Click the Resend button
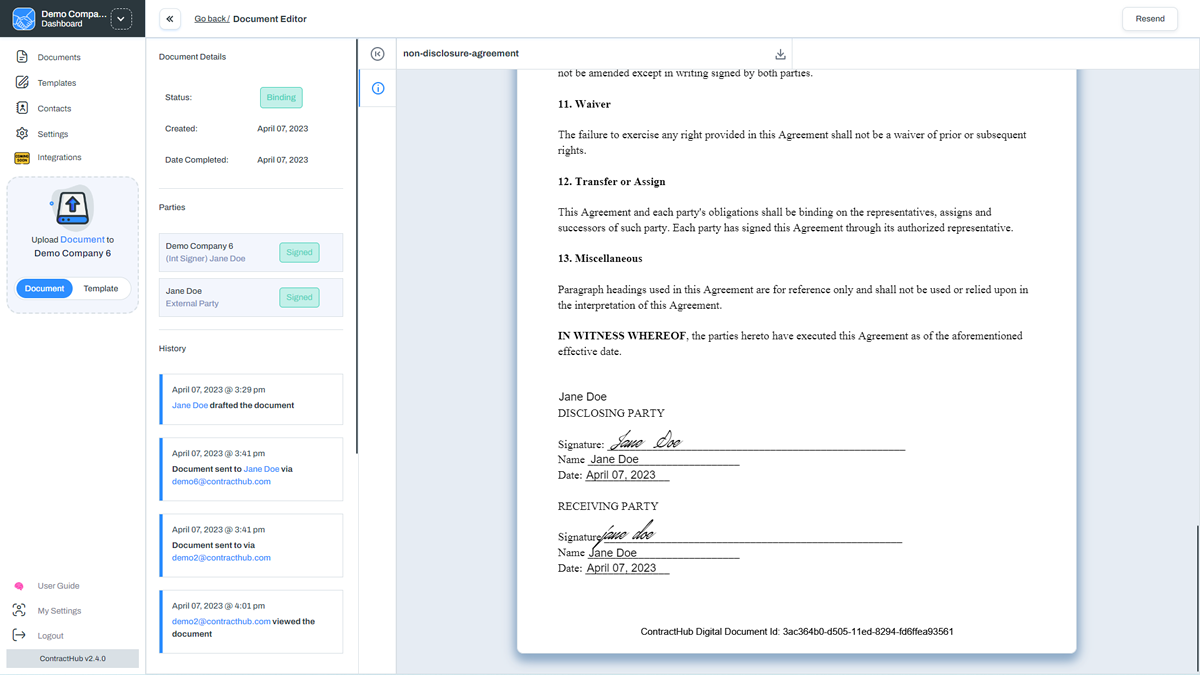This screenshot has height=675, width=1200. point(1150,19)
